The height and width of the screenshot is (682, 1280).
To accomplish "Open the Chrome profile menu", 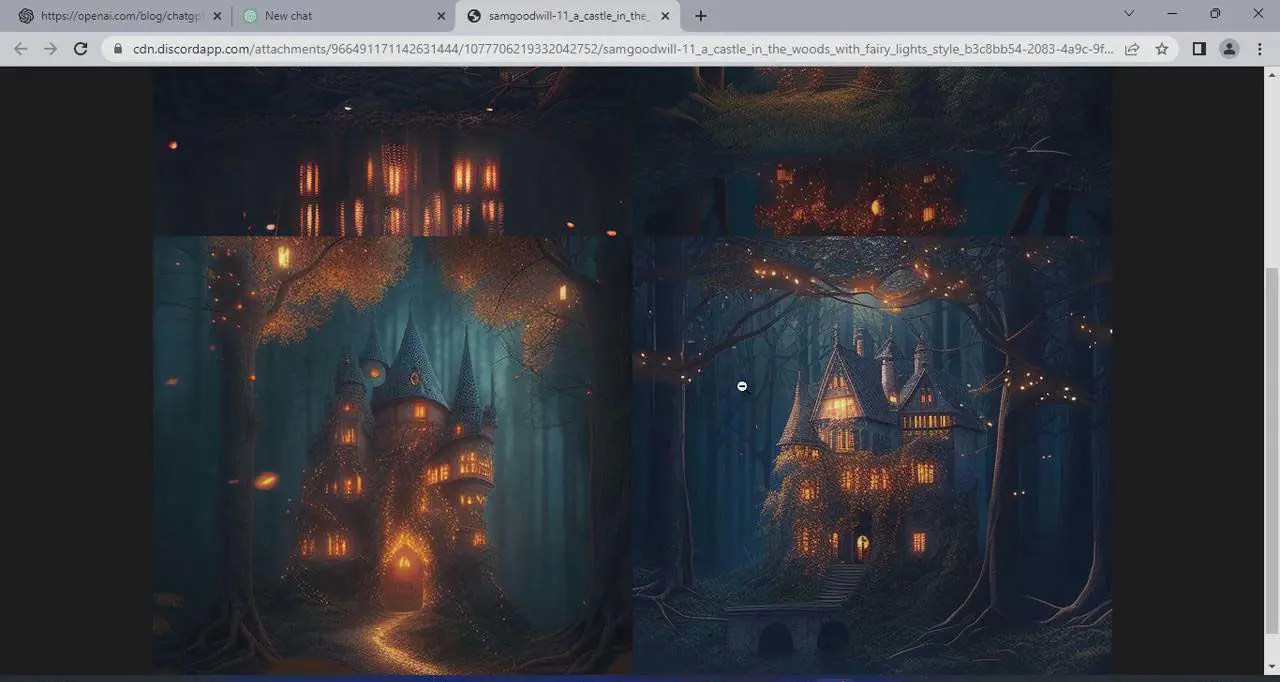I will click(x=1229, y=49).
